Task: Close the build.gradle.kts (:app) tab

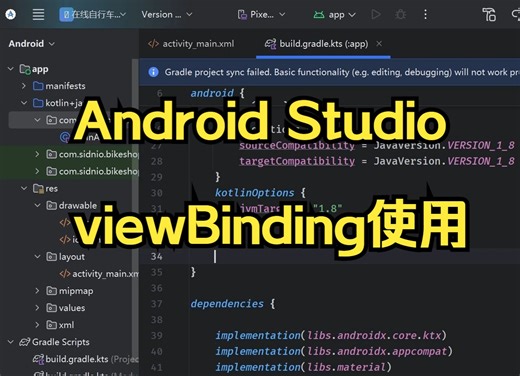Action: point(379,43)
